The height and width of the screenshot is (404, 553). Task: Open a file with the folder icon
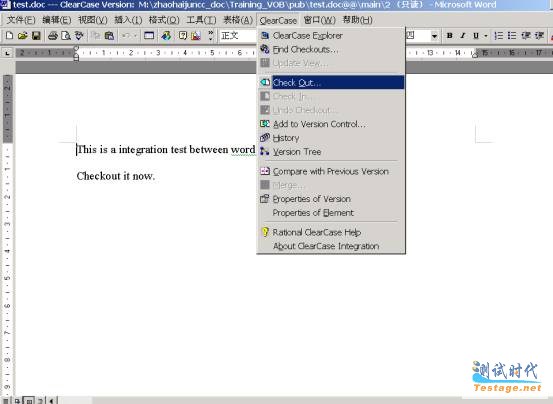pyautogui.click(x=23, y=36)
